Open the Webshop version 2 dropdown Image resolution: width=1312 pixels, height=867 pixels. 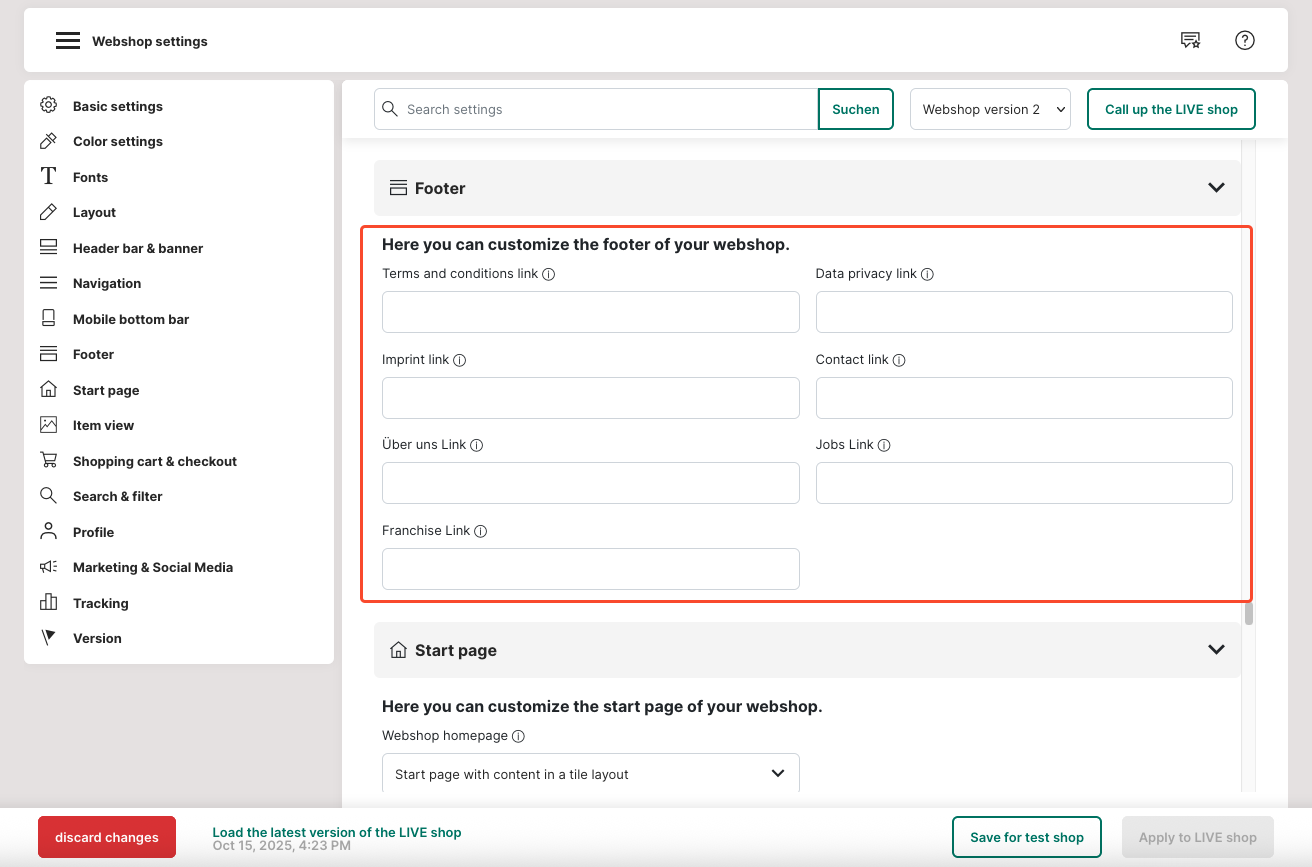(990, 109)
